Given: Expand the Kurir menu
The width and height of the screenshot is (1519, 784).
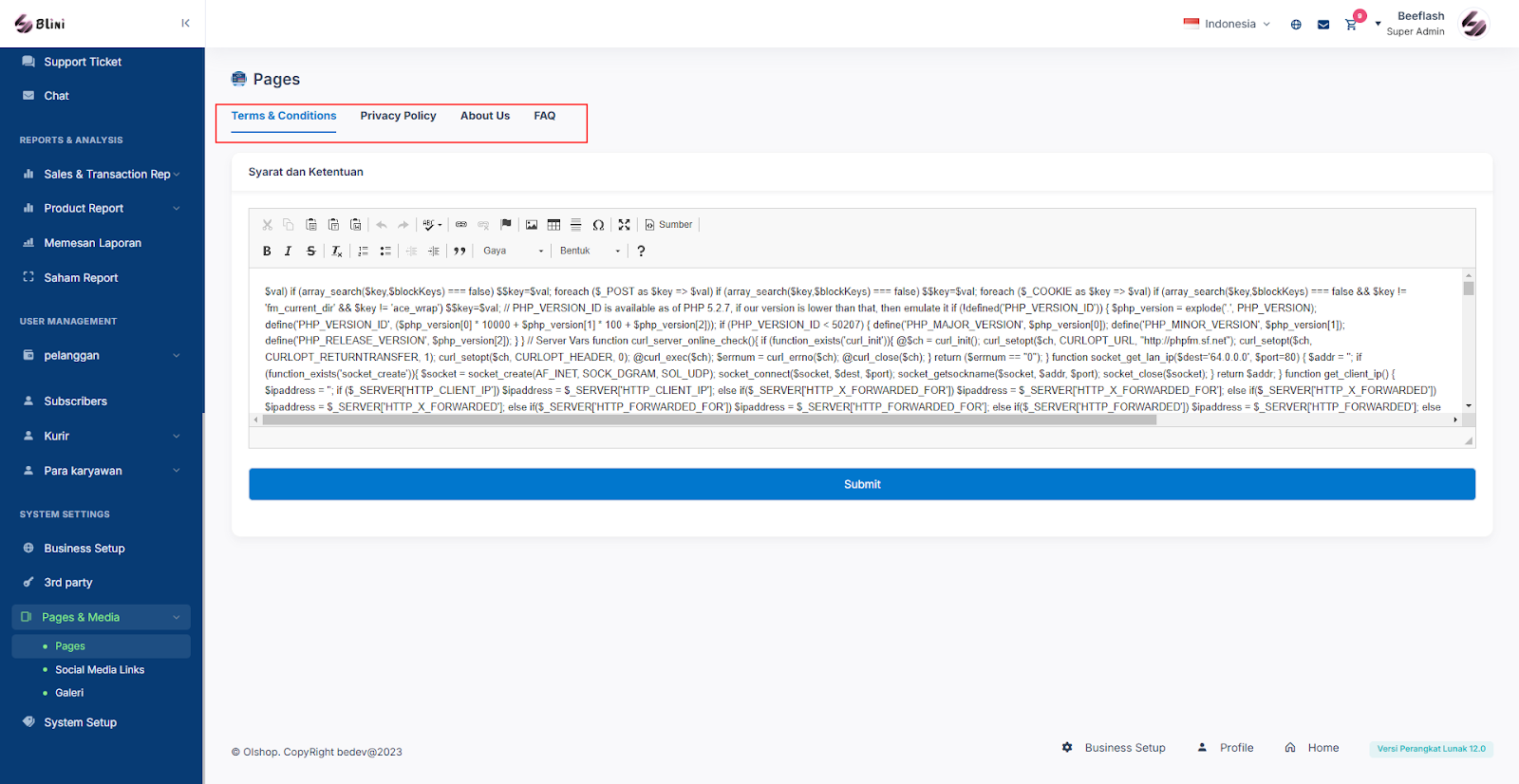Looking at the screenshot, I should [x=102, y=437].
